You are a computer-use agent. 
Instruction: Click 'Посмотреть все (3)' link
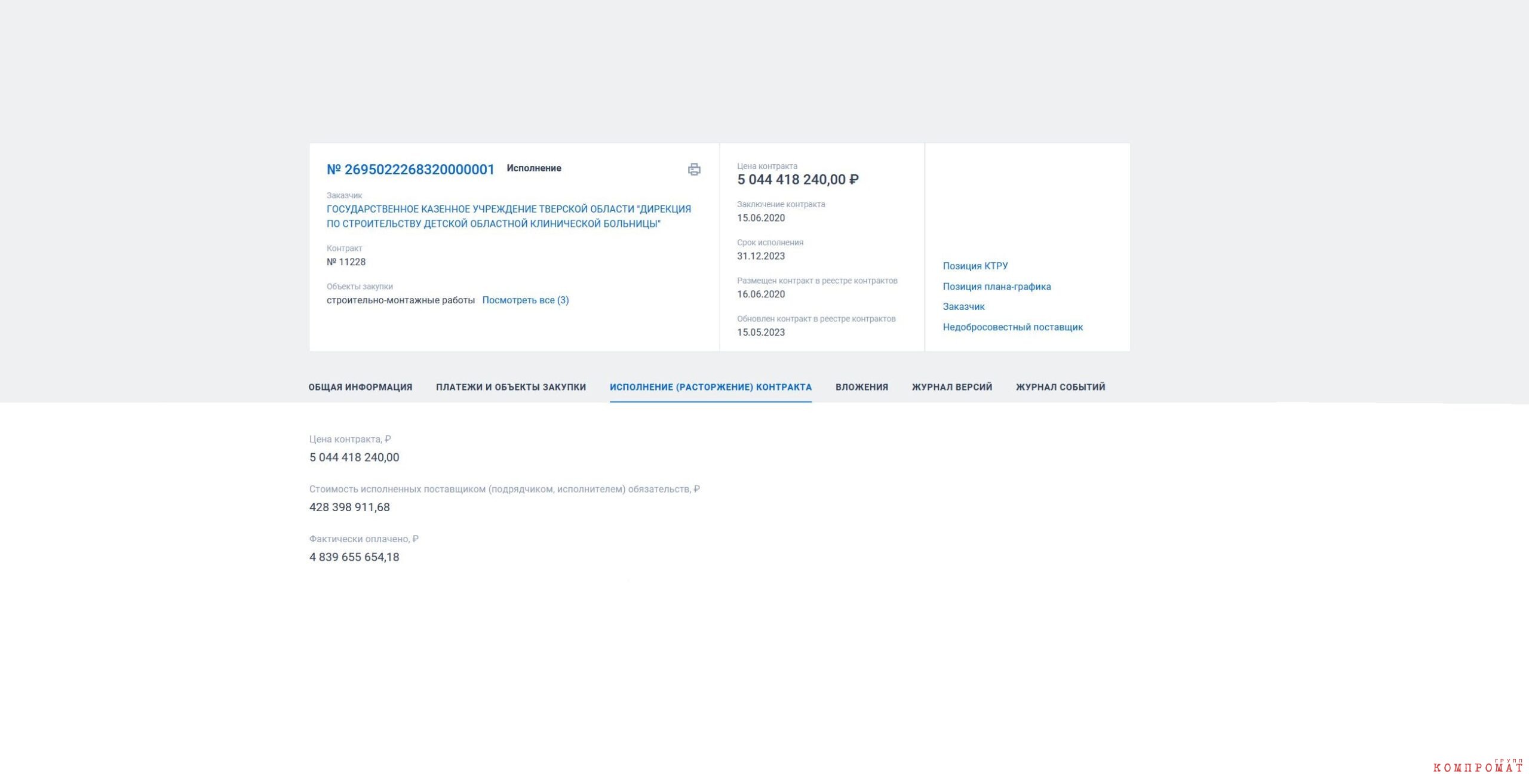click(x=526, y=300)
